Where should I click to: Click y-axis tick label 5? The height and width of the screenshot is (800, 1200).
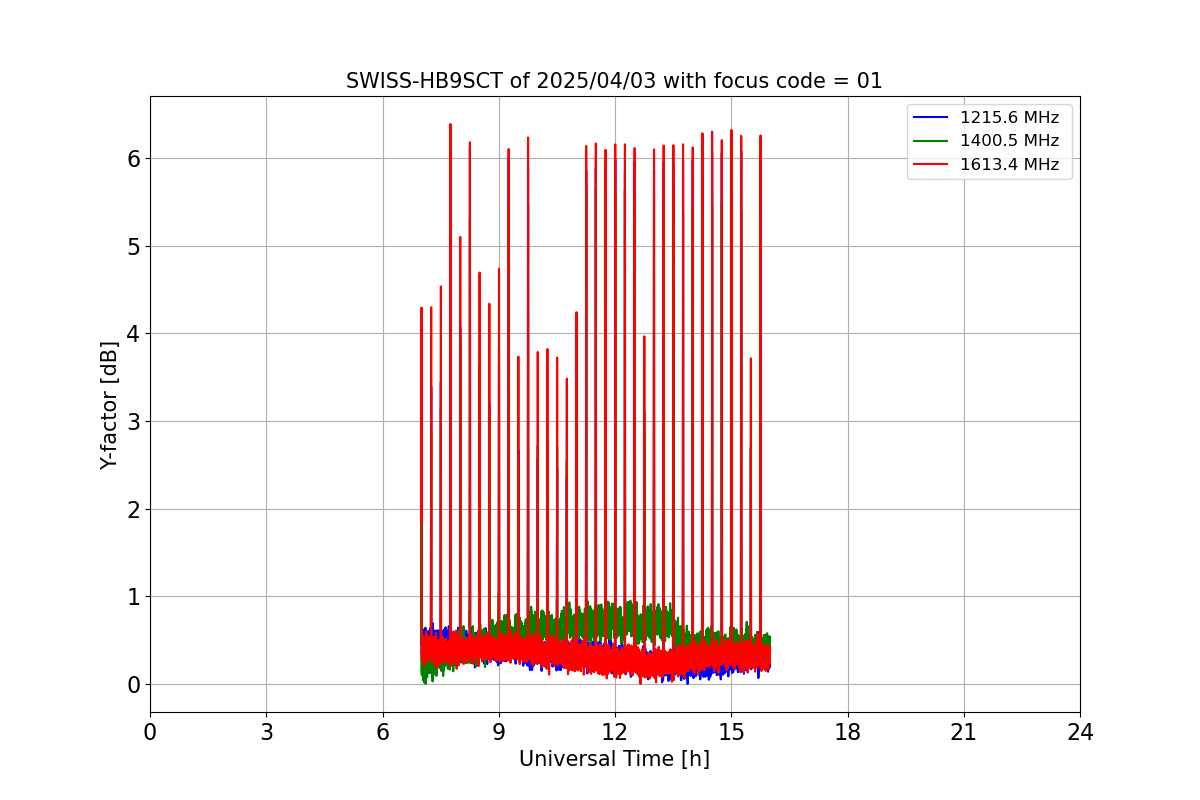pyautogui.click(x=133, y=246)
